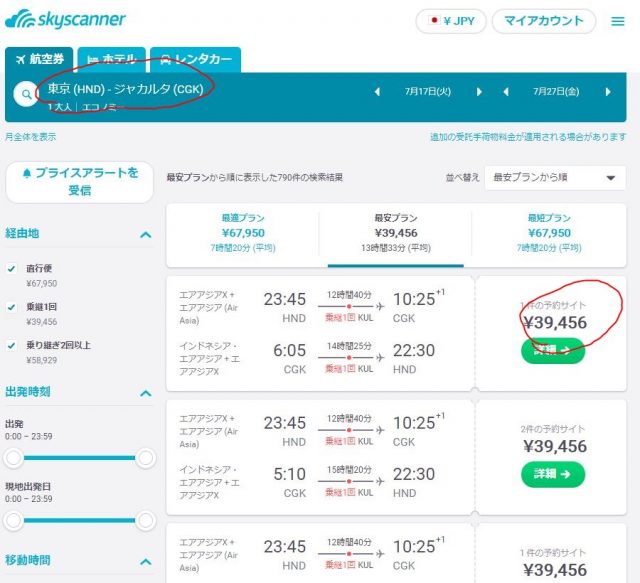Open ¥ JPY currency selector
The height and width of the screenshot is (583, 640).
[451, 21]
